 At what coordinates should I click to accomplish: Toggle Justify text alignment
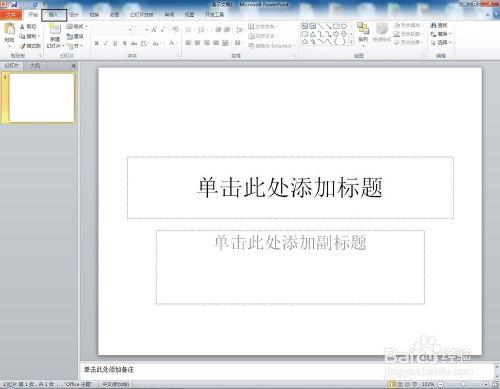tap(216, 43)
